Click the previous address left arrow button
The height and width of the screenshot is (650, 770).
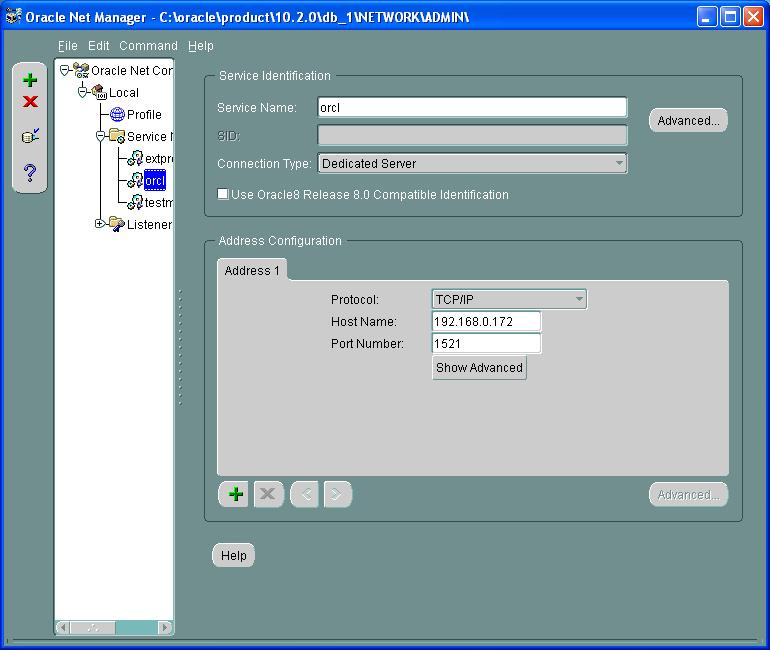click(x=304, y=494)
